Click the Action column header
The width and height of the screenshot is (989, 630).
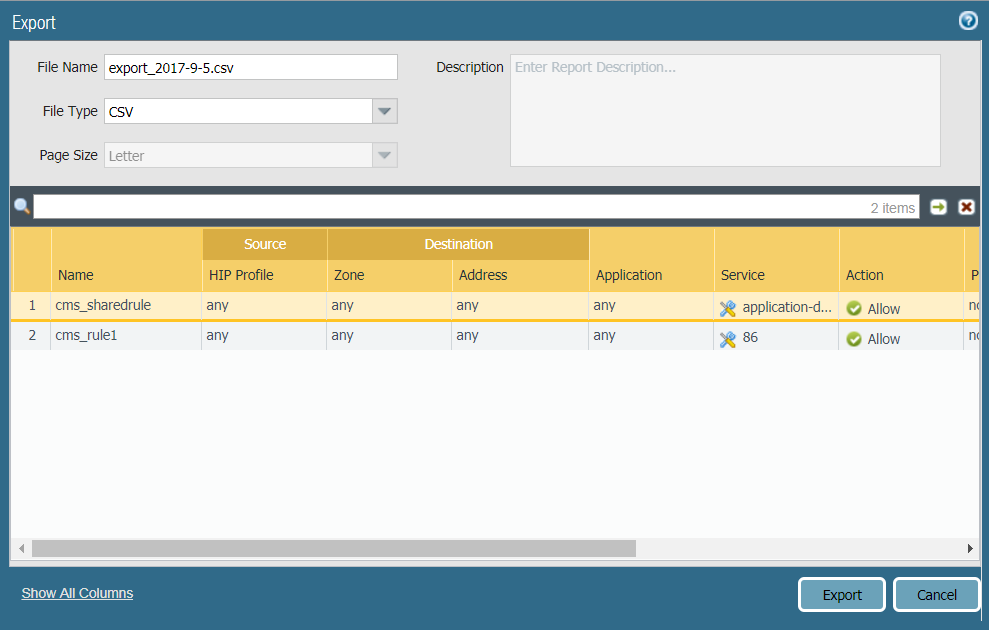tap(901, 275)
